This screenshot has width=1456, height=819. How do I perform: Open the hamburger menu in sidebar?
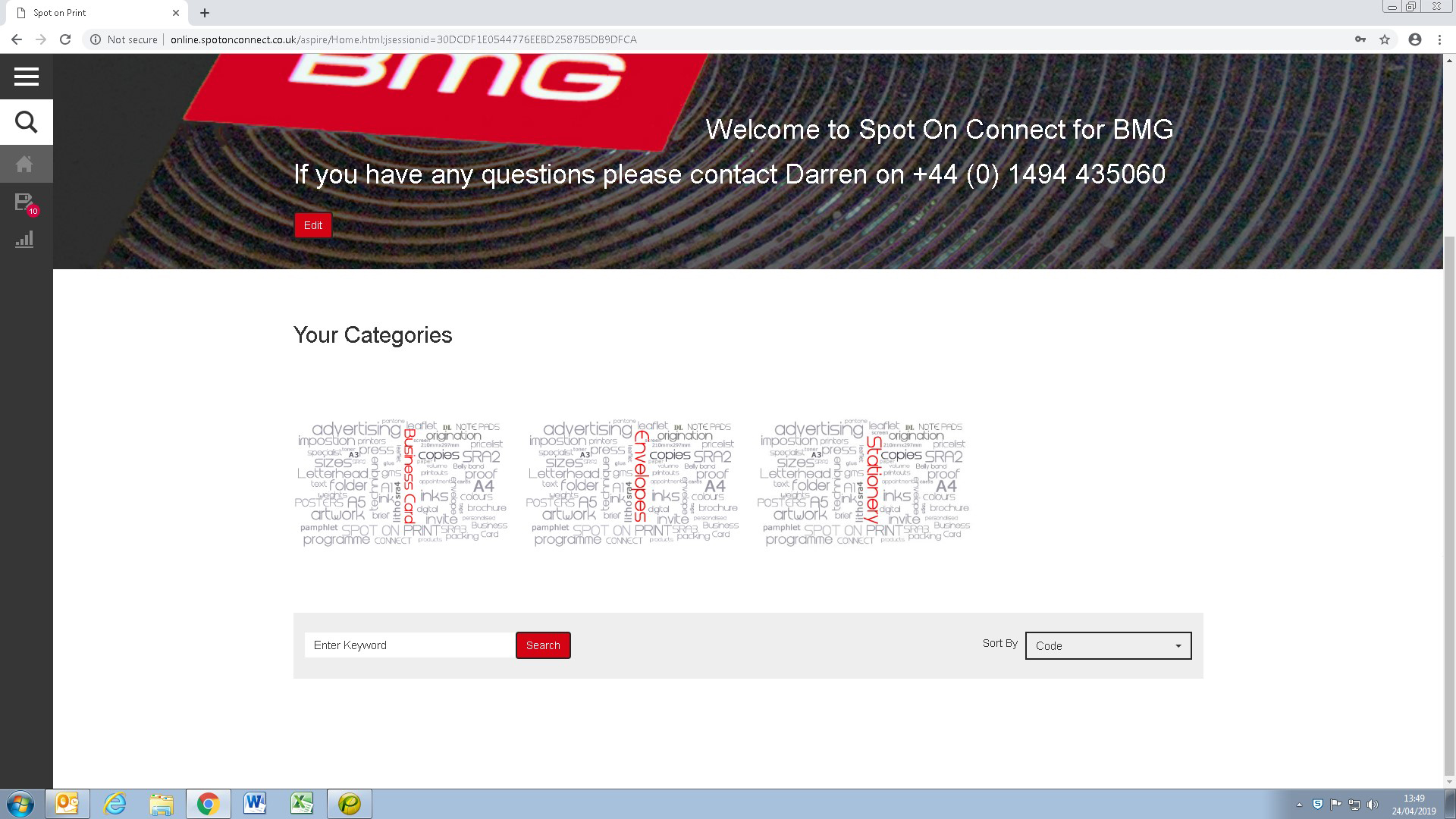(x=26, y=77)
